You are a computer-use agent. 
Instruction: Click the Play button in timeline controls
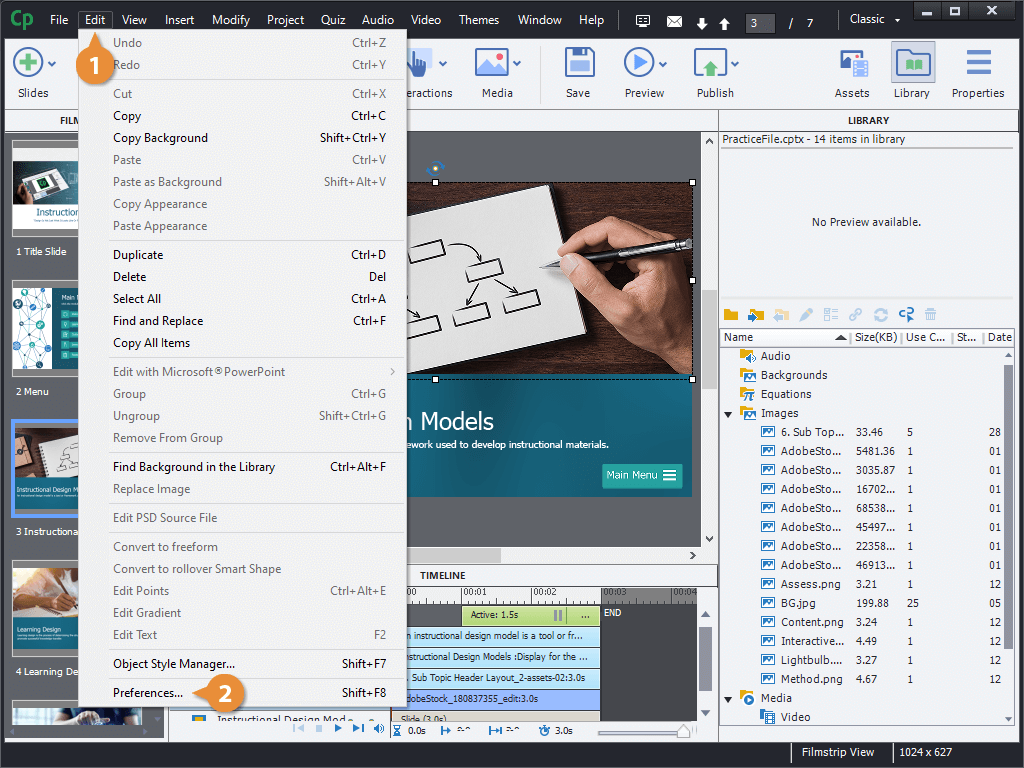click(x=338, y=728)
